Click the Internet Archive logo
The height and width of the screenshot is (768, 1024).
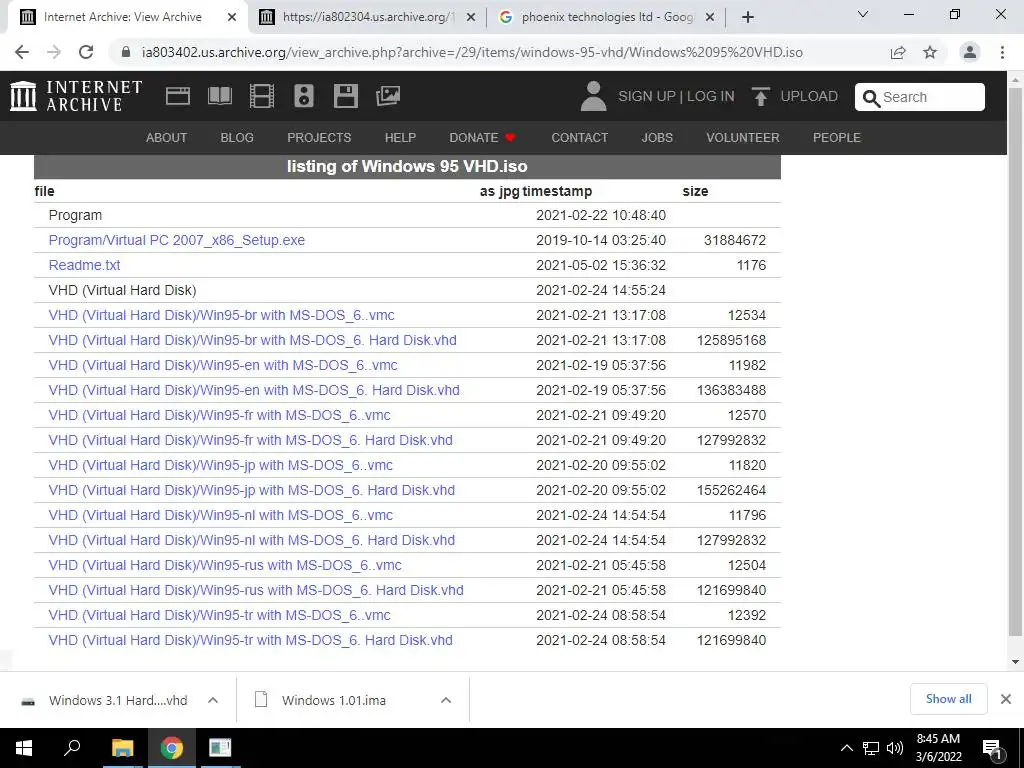(x=76, y=96)
